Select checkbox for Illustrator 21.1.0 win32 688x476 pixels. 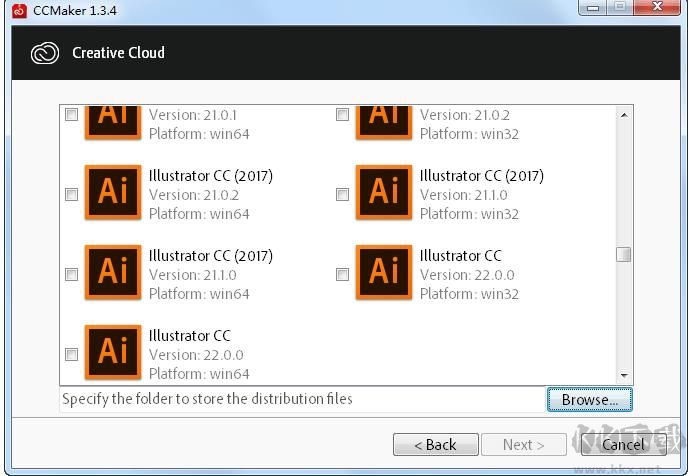(x=342, y=194)
